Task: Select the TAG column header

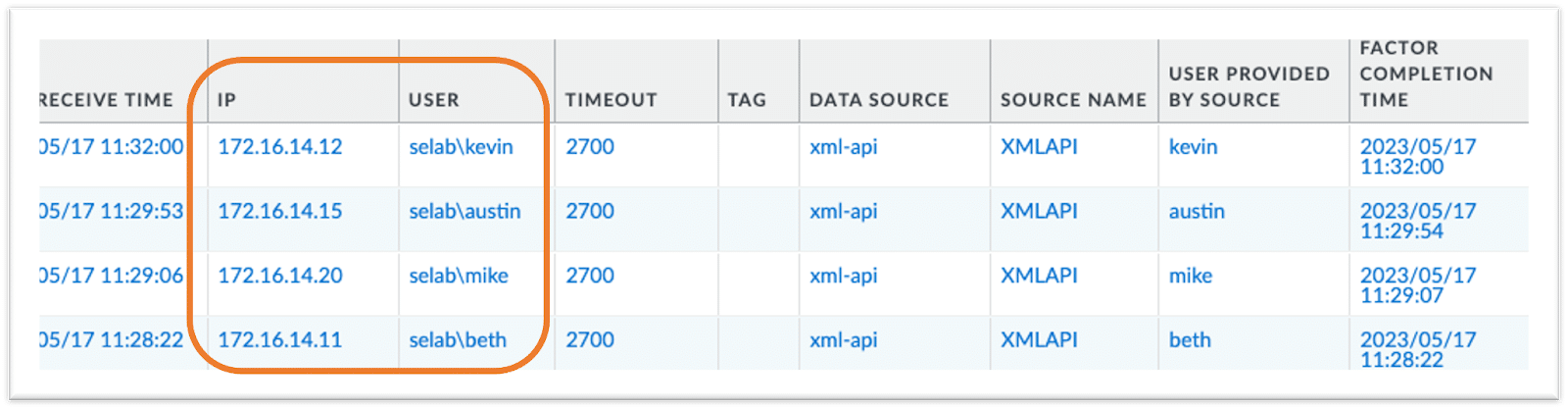Action: 747,100
